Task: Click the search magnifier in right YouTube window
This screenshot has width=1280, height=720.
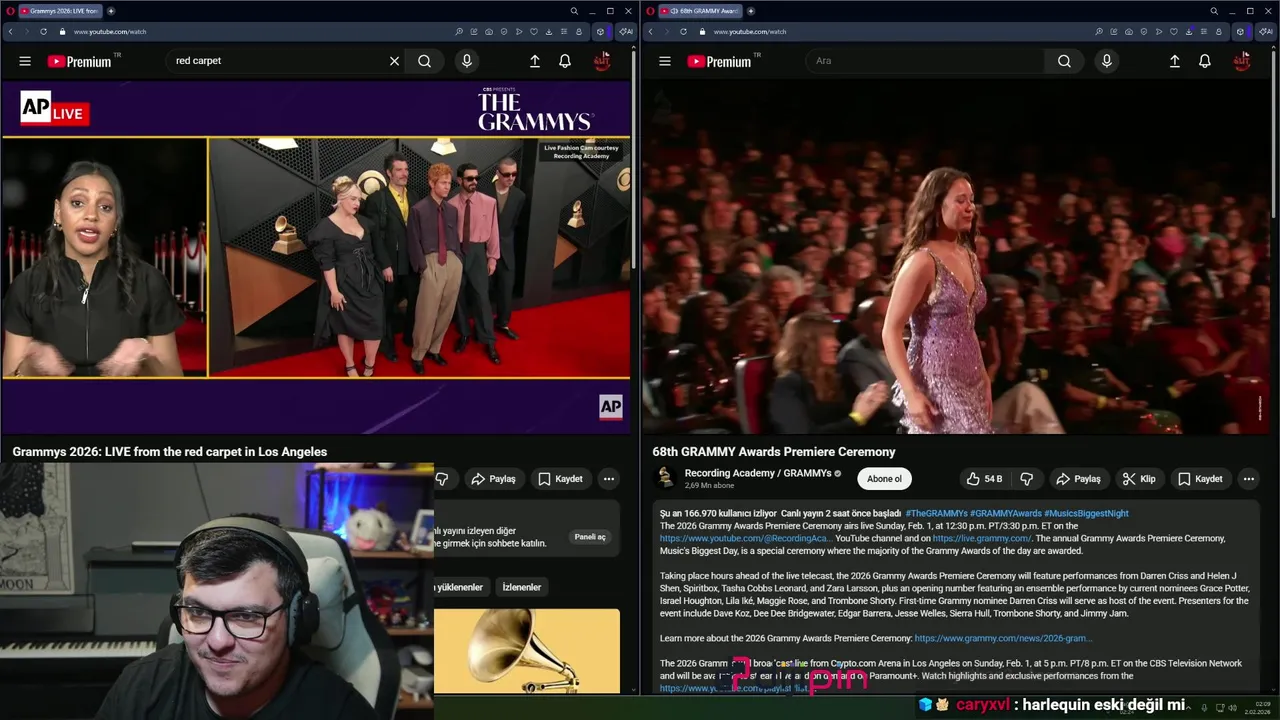Action: (x=1064, y=61)
